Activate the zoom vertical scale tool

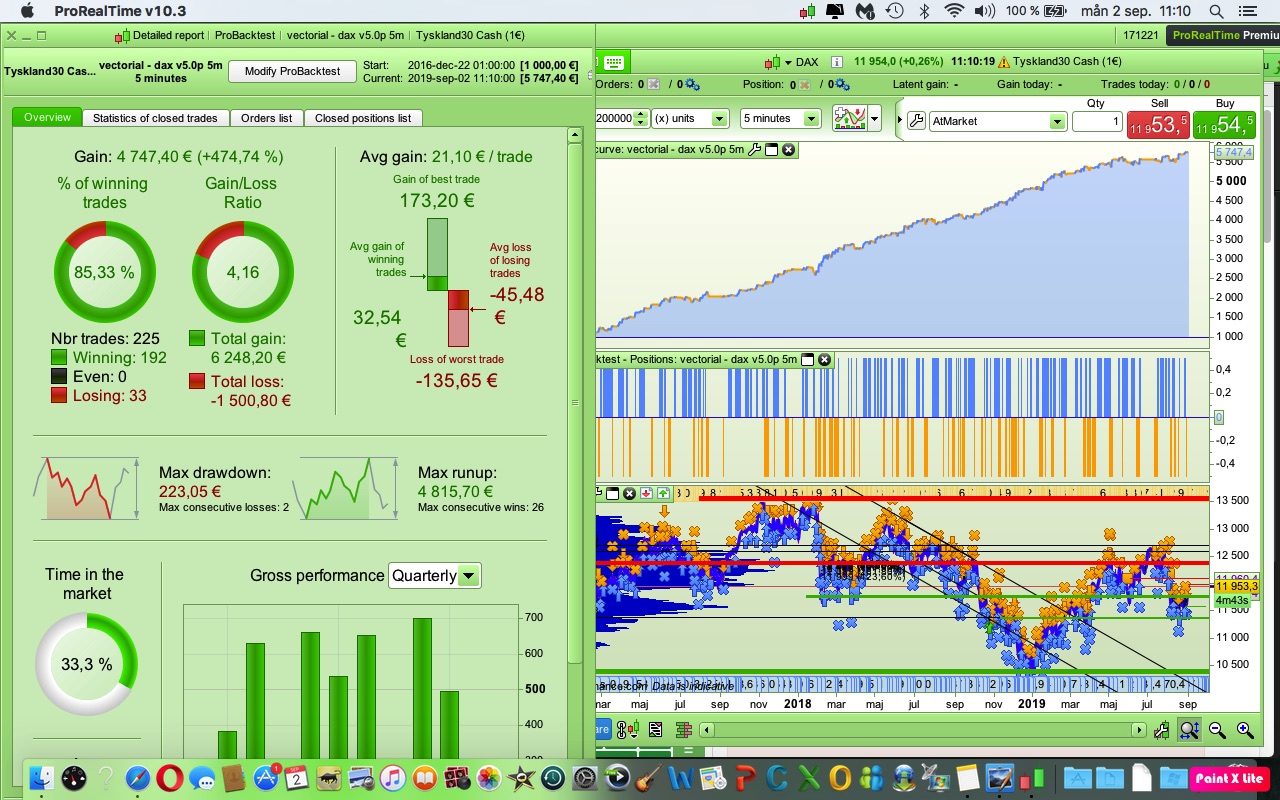click(1188, 731)
